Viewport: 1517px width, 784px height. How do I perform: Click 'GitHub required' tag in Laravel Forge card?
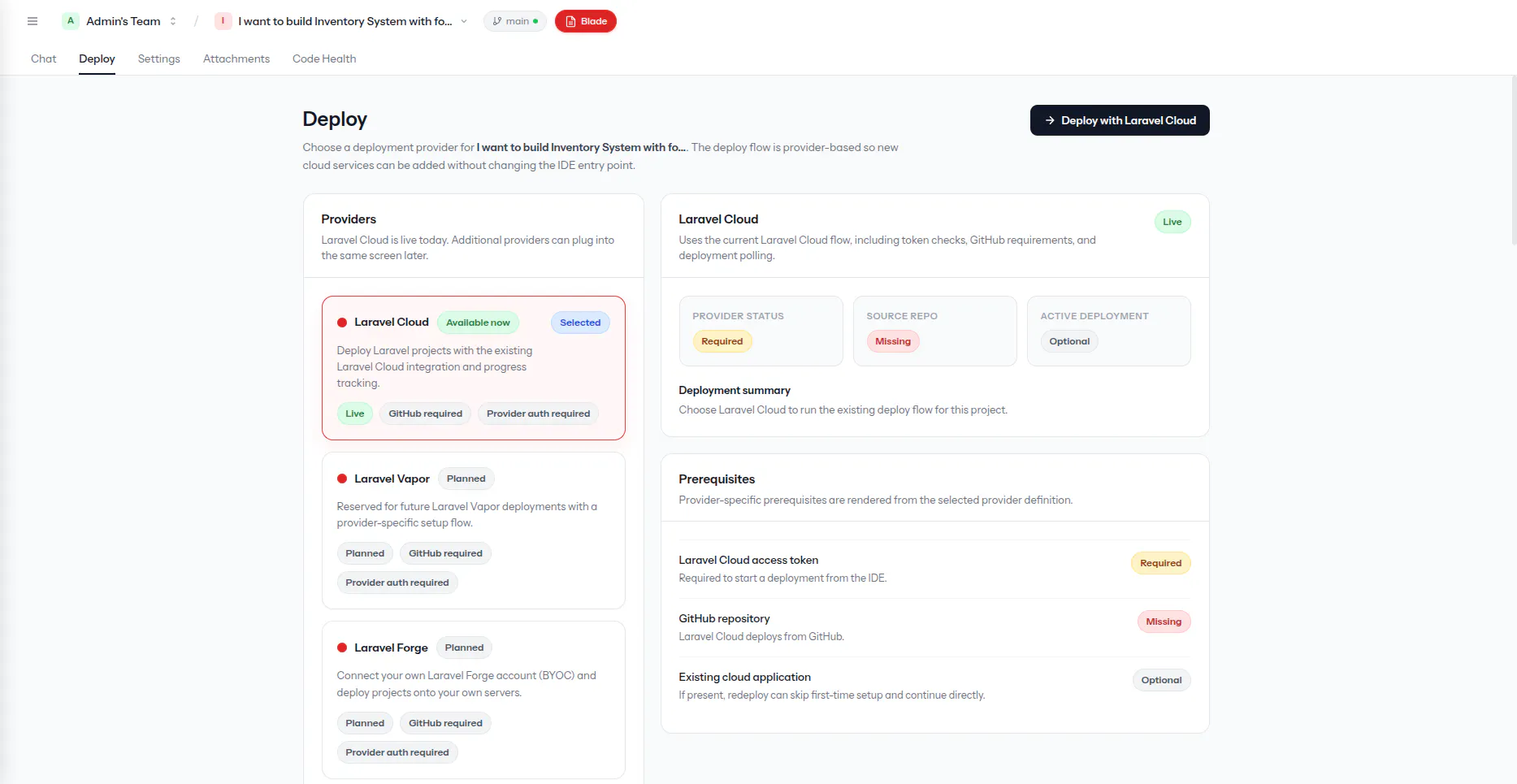coord(445,723)
